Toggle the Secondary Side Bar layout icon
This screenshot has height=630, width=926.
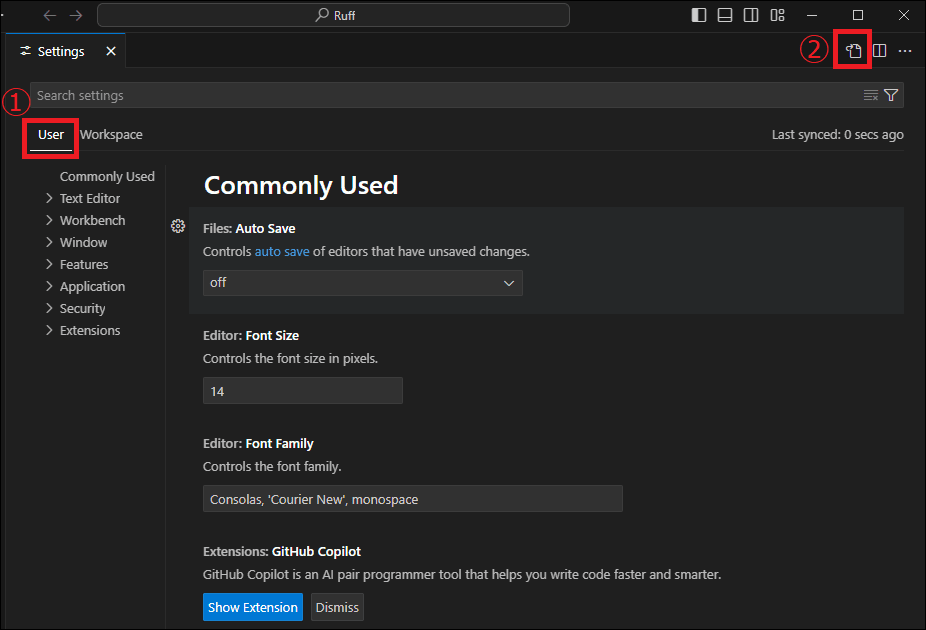coord(751,15)
